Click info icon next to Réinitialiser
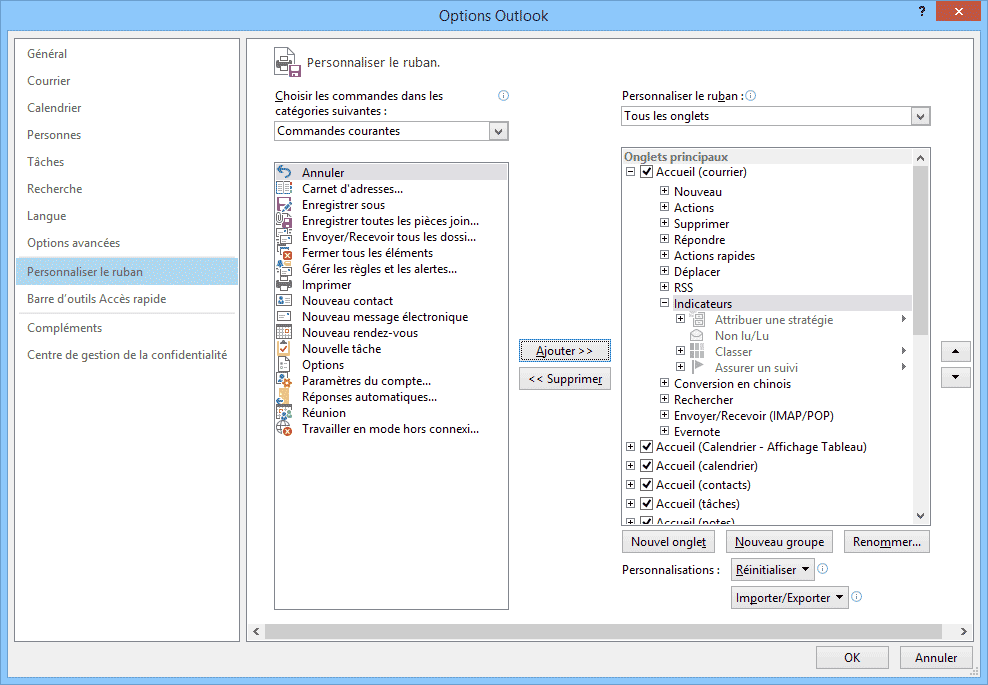The width and height of the screenshot is (988, 685). tap(823, 568)
